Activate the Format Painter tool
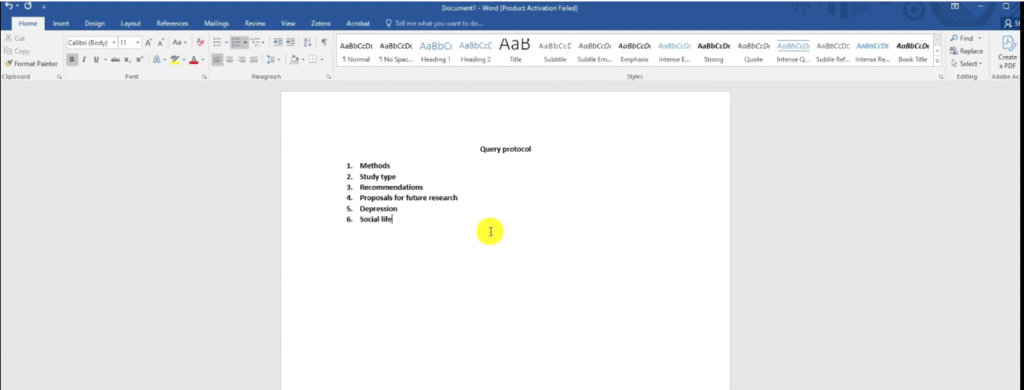This screenshot has height=390, width=1024. click(31, 63)
